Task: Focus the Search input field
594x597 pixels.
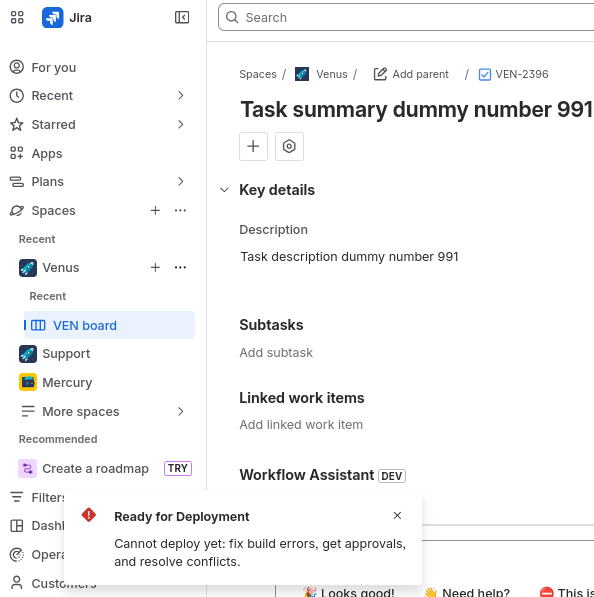Action: pyautogui.click(x=406, y=18)
